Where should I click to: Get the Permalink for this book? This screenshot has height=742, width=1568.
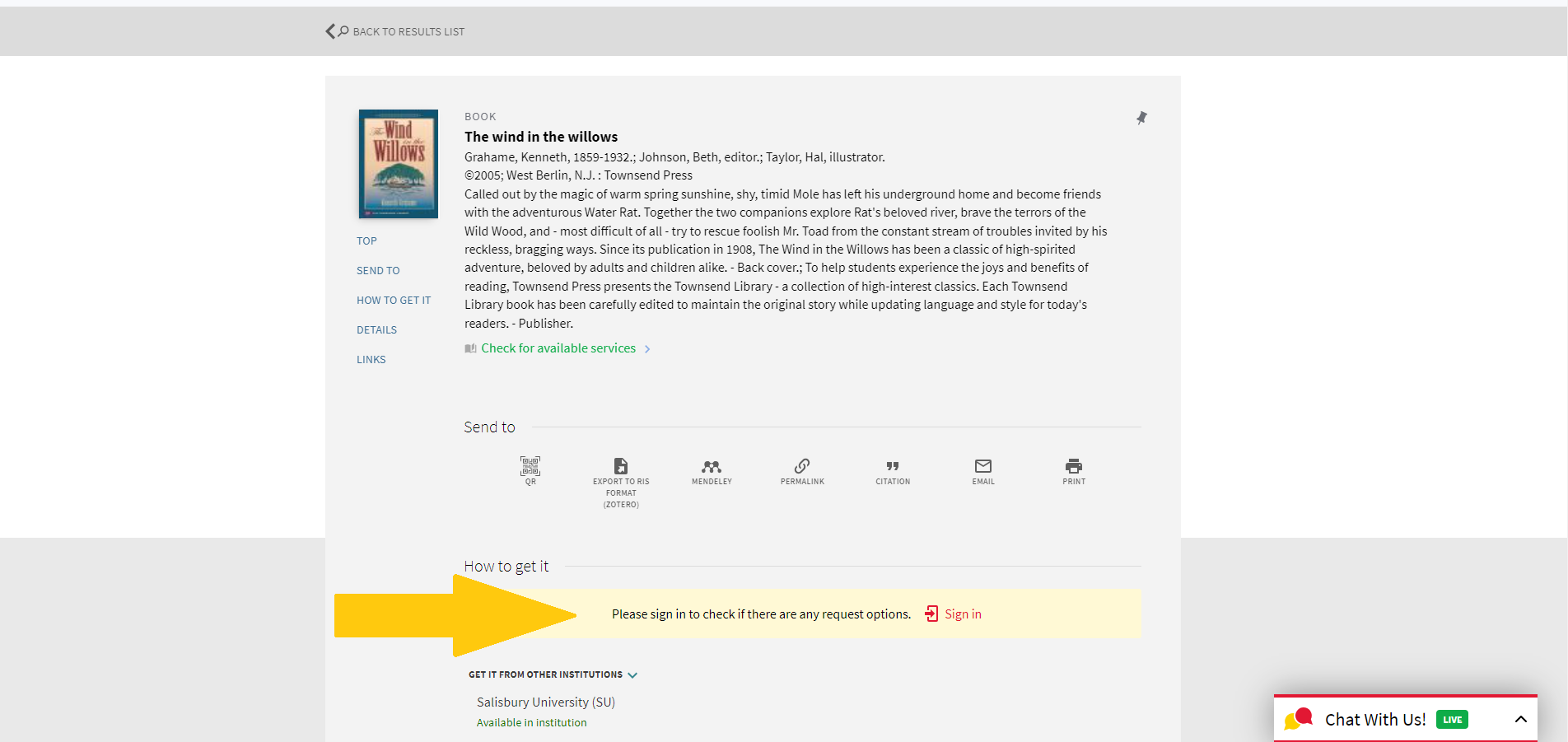point(802,471)
